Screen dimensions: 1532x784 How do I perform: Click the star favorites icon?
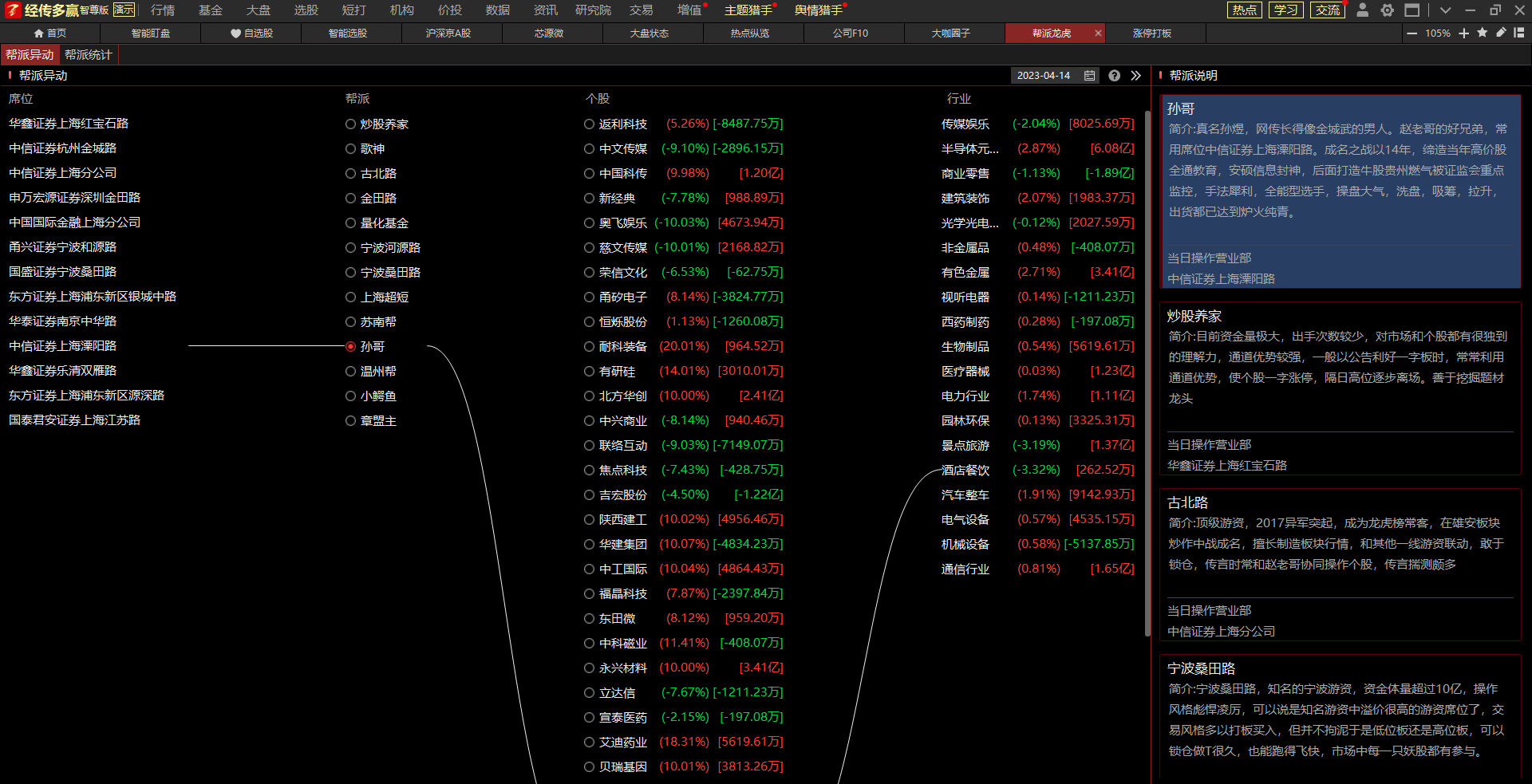pos(1483,33)
